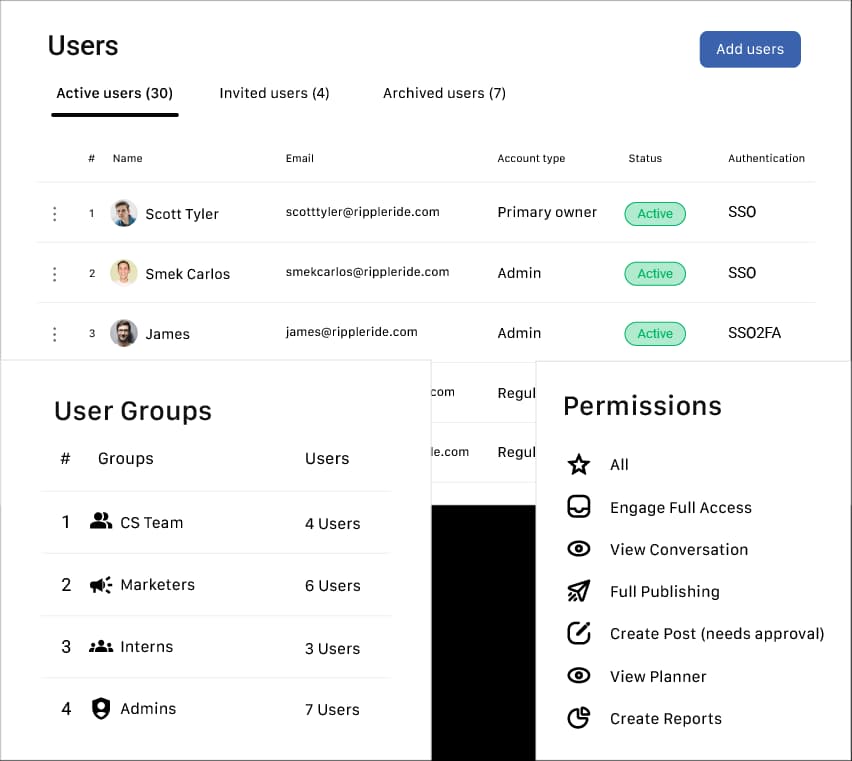The image size is (852, 761).
Task: Open the three-dot menu next to James
Action: click(x=55, y=333)
